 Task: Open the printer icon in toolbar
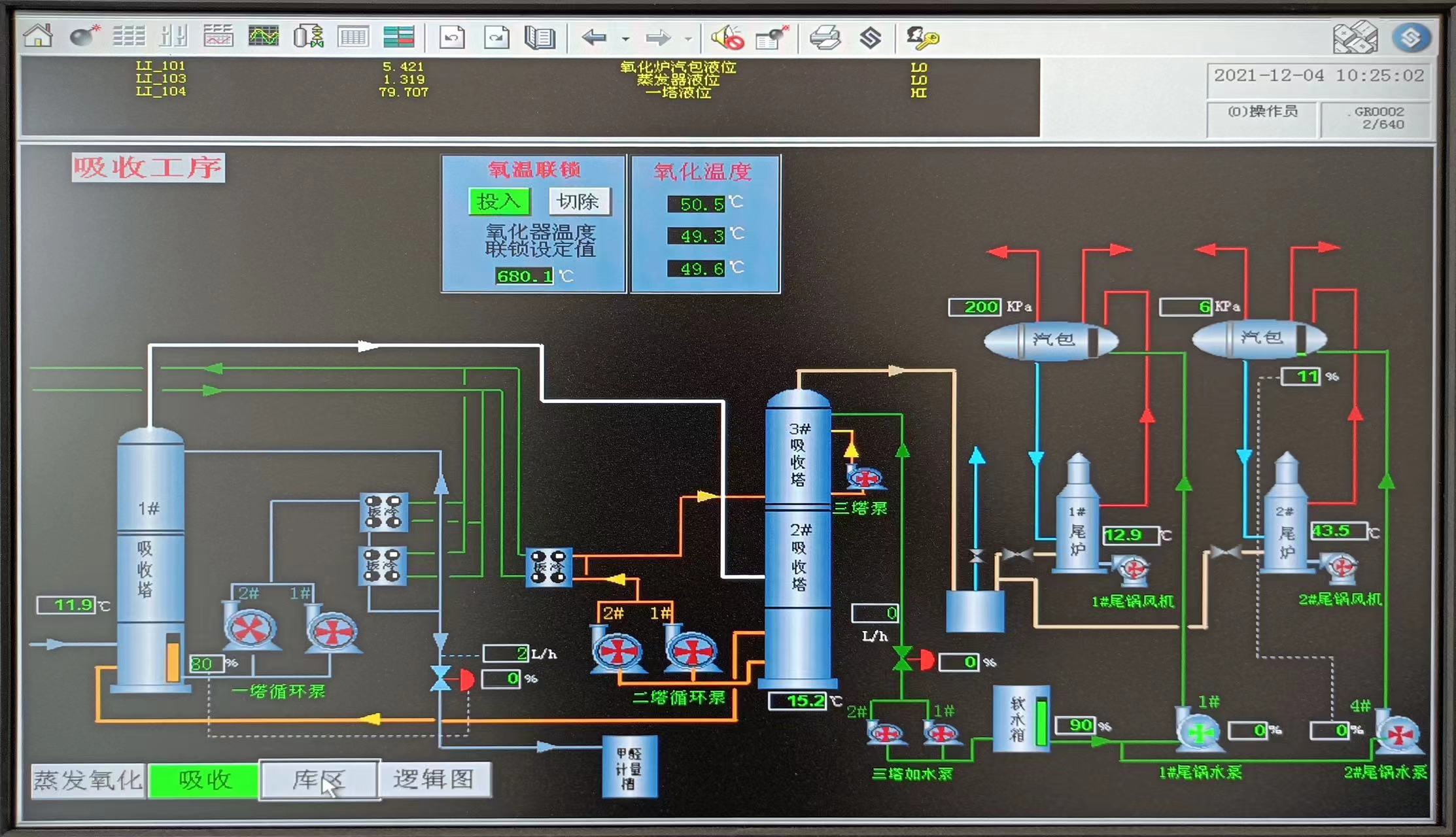coord(825,37)
